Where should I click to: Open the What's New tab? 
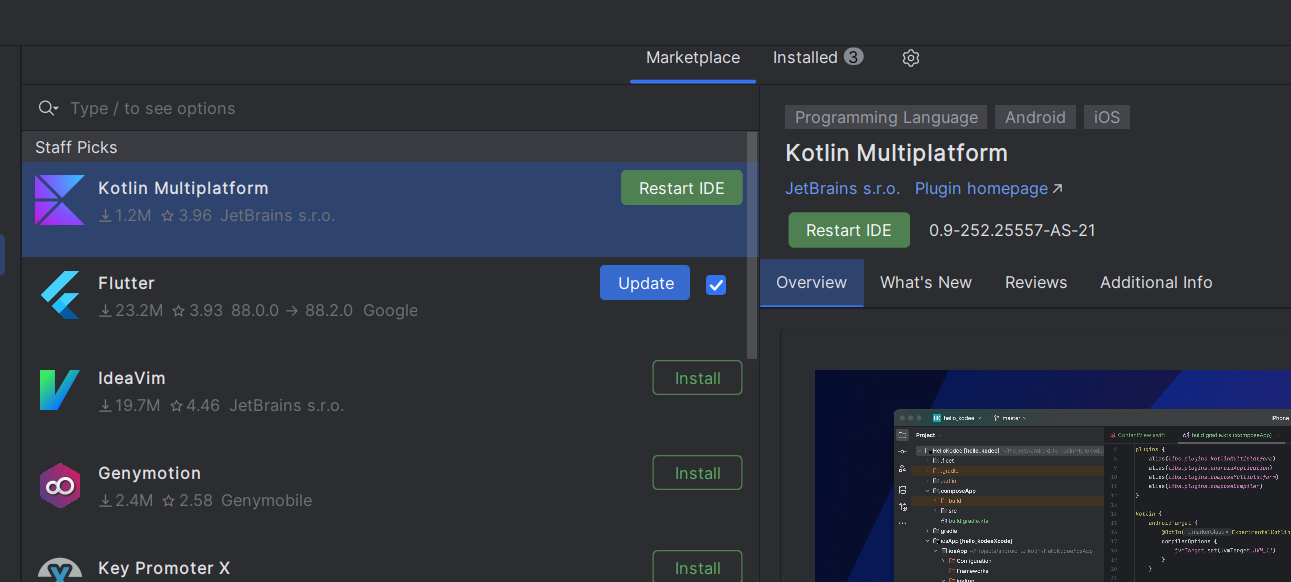[925, 283]
